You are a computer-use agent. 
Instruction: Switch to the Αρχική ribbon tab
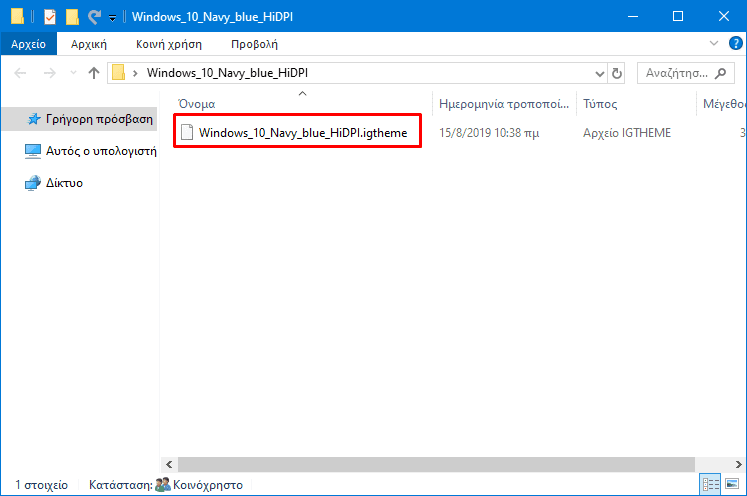point(89,44)
